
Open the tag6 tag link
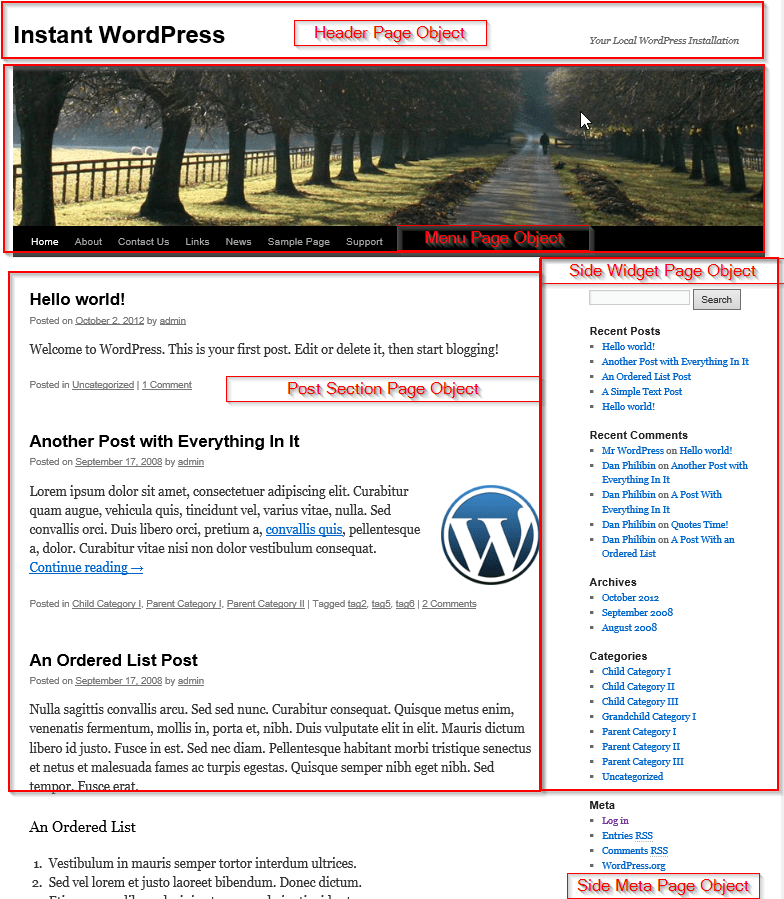tap(405, 604)
